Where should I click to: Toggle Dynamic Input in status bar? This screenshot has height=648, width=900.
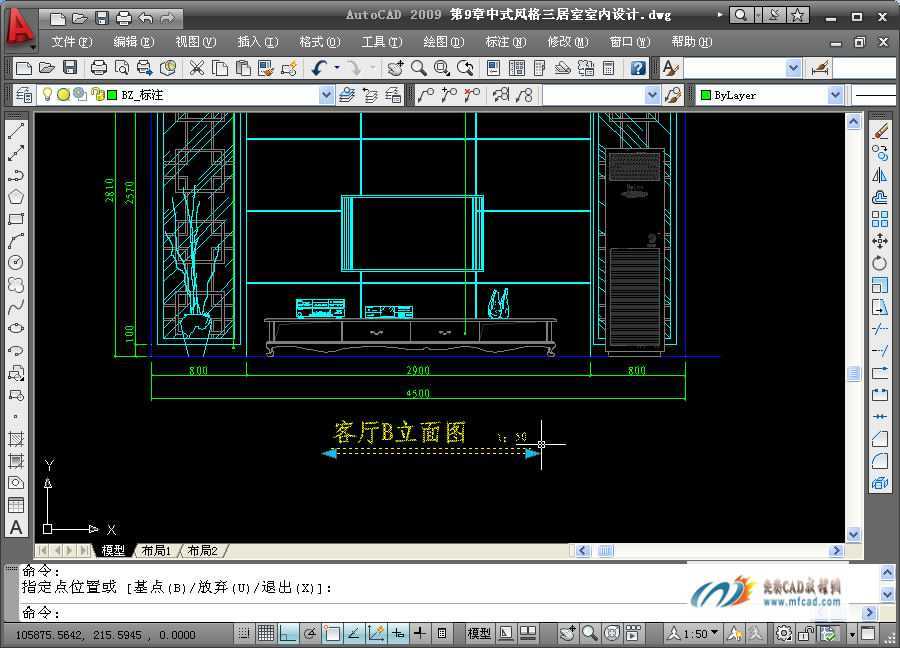(x=398, y=633)
